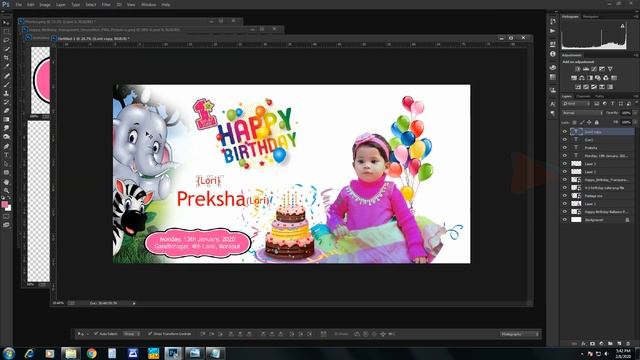
Task: Add Vibrance adjustment icon
Action: pos(610,69)
